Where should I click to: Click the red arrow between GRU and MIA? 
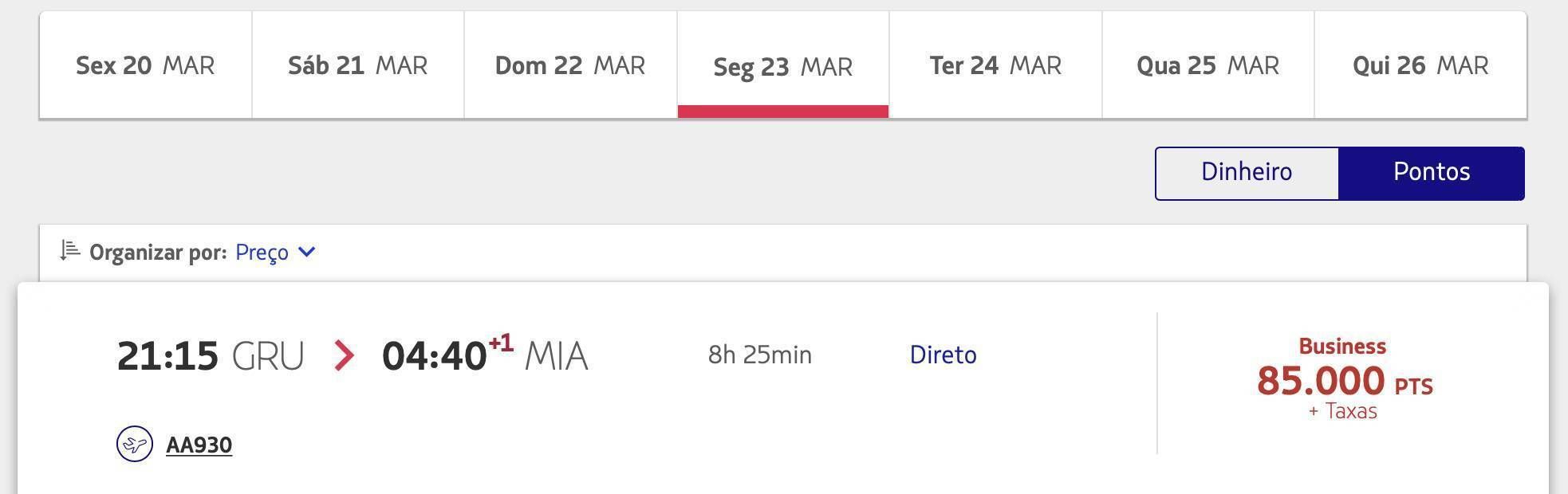coord(344,355)
